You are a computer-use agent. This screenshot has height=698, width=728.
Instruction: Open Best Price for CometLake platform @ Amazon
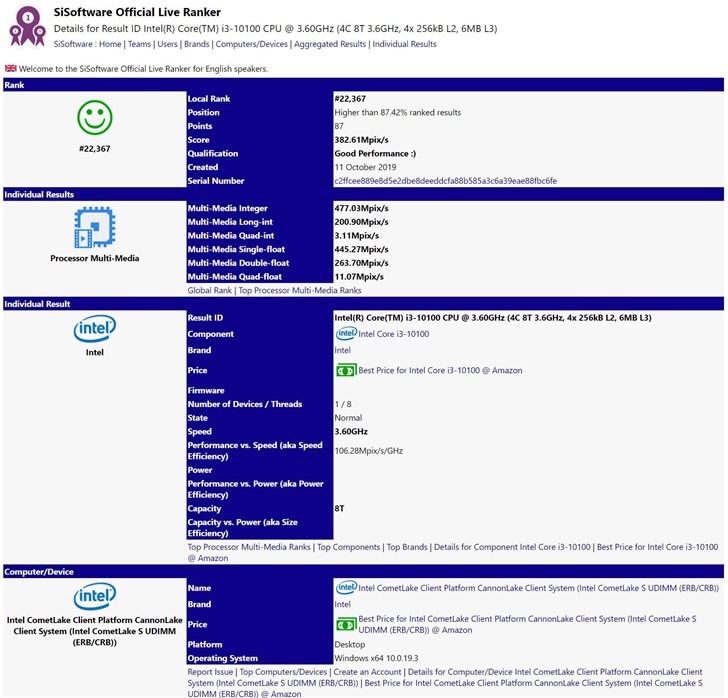point(527,624)
